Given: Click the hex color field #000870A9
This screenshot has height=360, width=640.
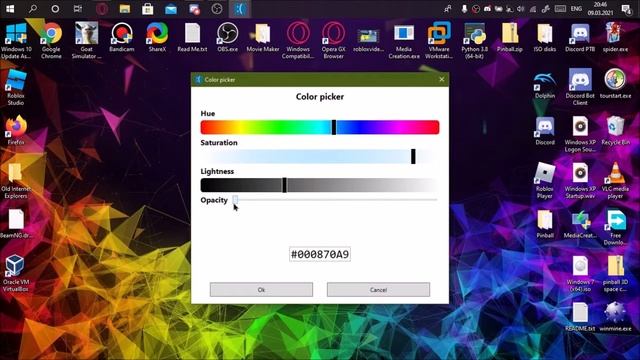Looking at the screenshot, I should [320, 254].
